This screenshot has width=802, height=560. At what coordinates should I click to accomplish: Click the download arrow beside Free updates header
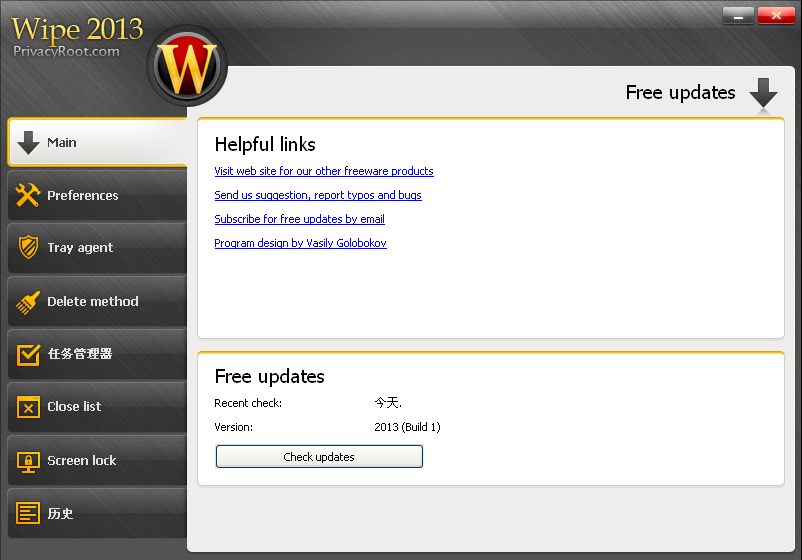pyautogui.click(x=763, y=93)
